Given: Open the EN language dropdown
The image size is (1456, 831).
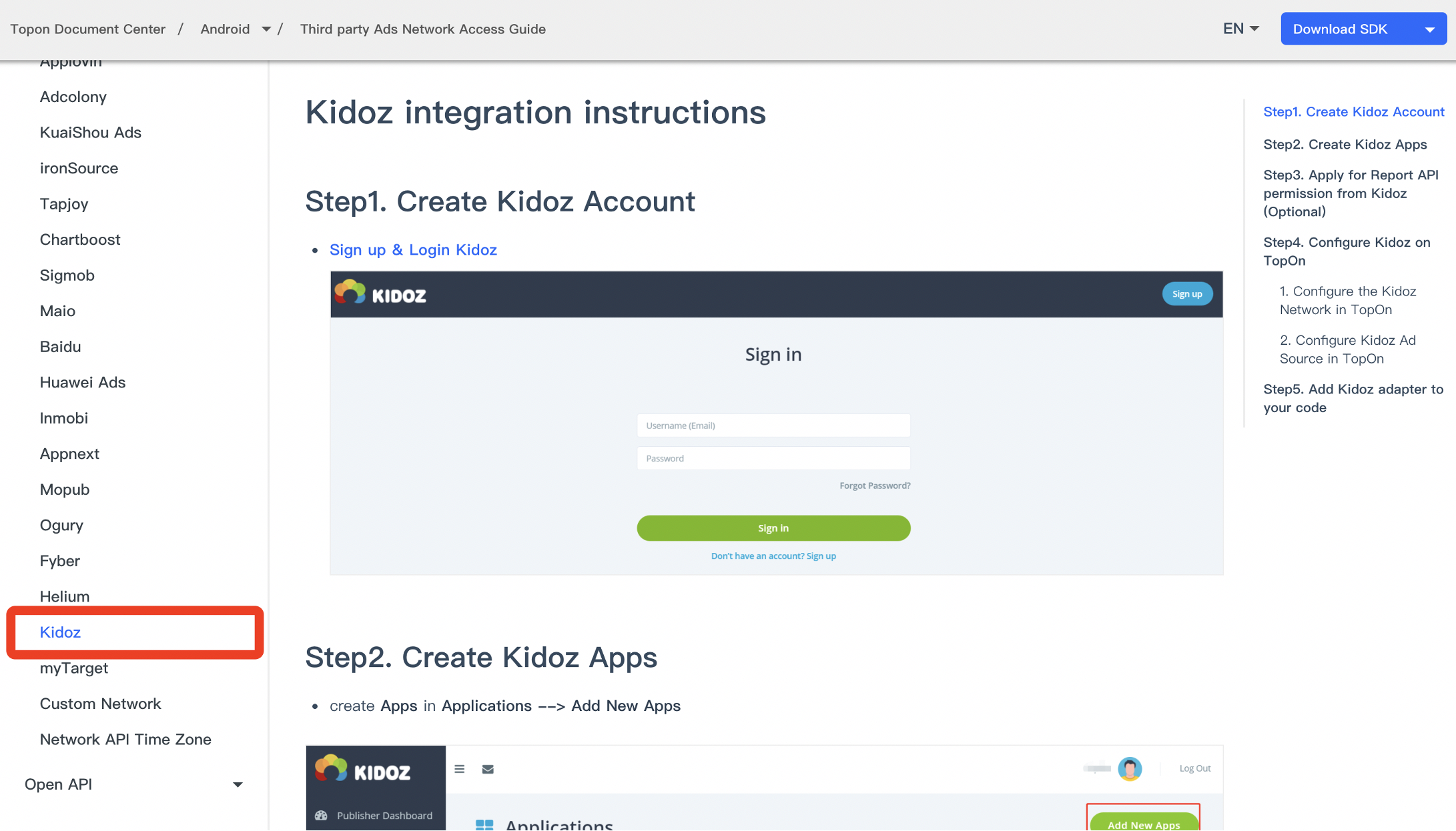Looking at the screenshot, I should 1241,29.
